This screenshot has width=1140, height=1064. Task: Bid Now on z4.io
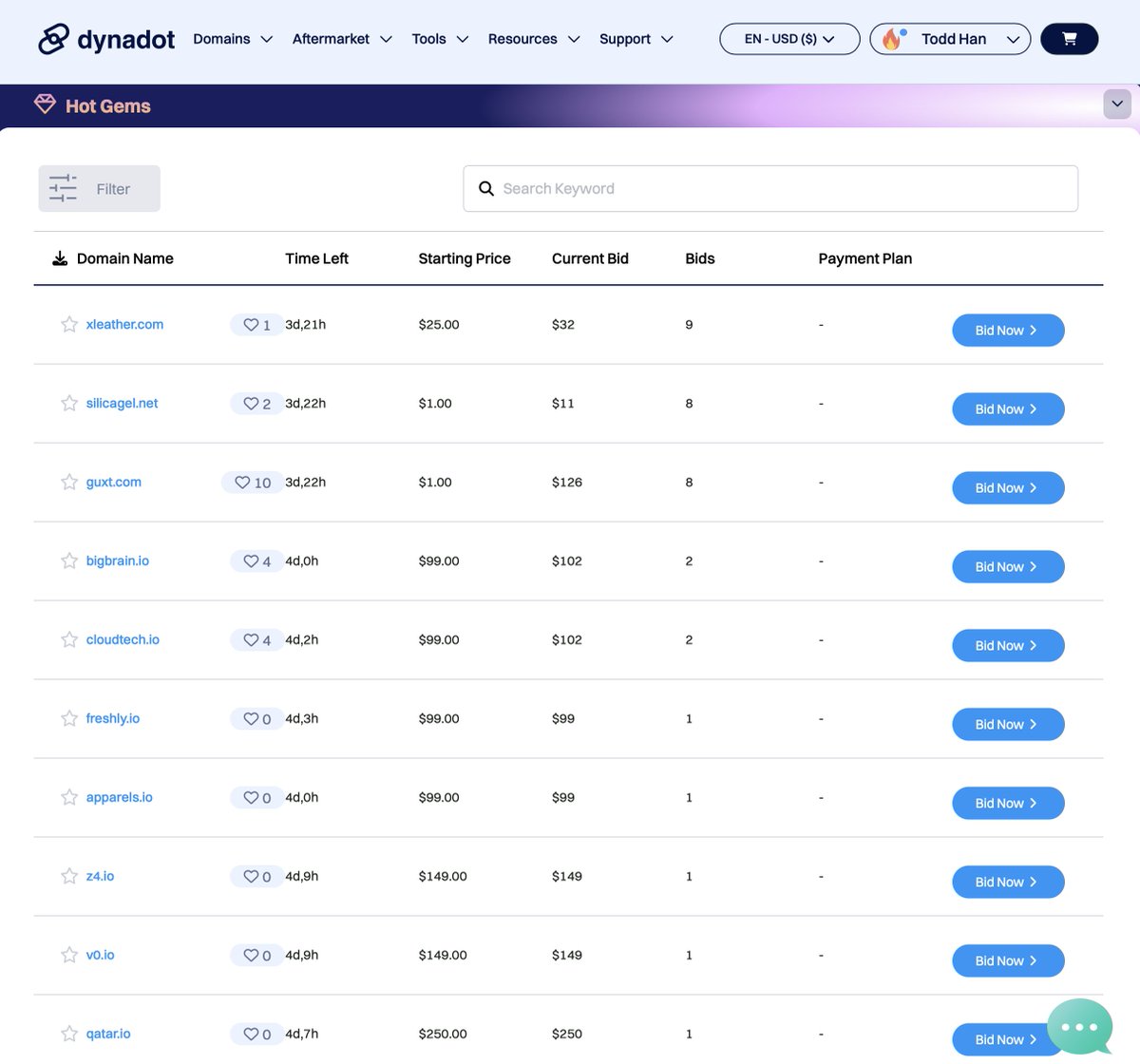1008,883
